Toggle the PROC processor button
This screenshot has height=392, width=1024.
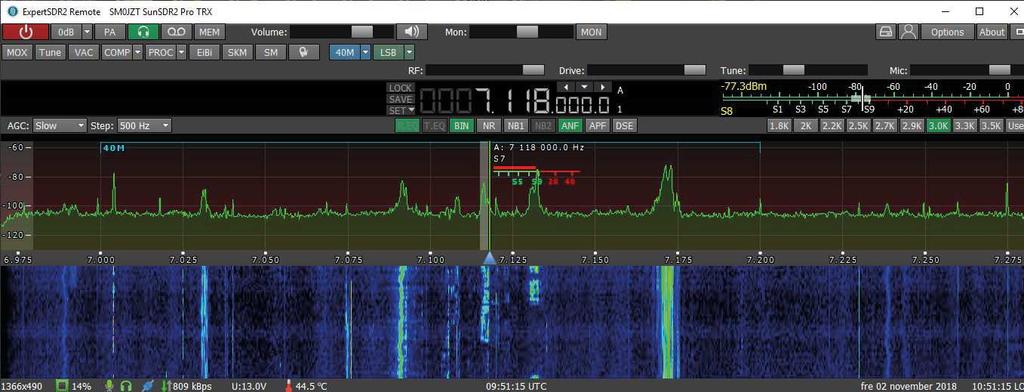pos(160,52)
